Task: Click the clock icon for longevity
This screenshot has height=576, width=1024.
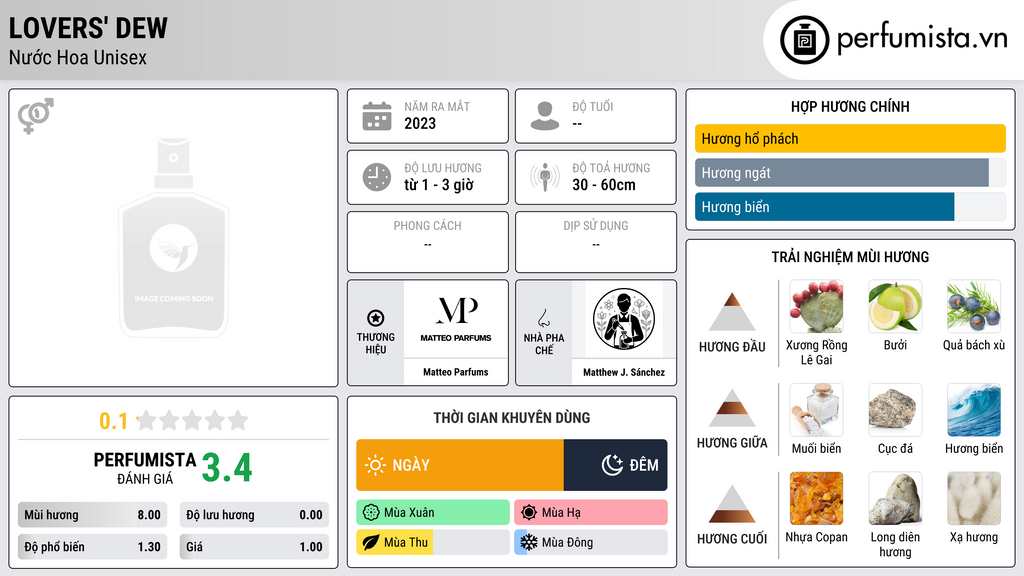Action: [x=377, y=177]
